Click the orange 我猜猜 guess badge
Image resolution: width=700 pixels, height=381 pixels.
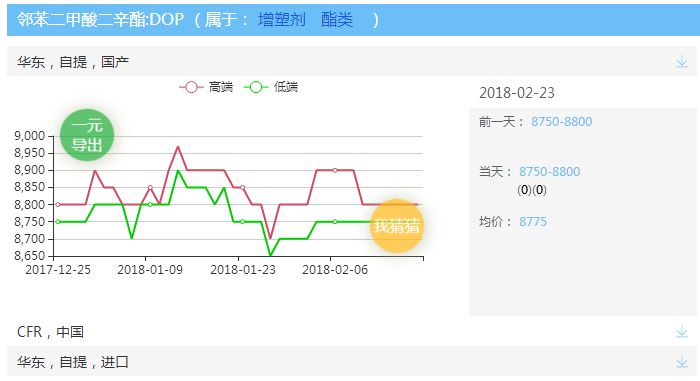pyautogui.click(x=396, y=226)
